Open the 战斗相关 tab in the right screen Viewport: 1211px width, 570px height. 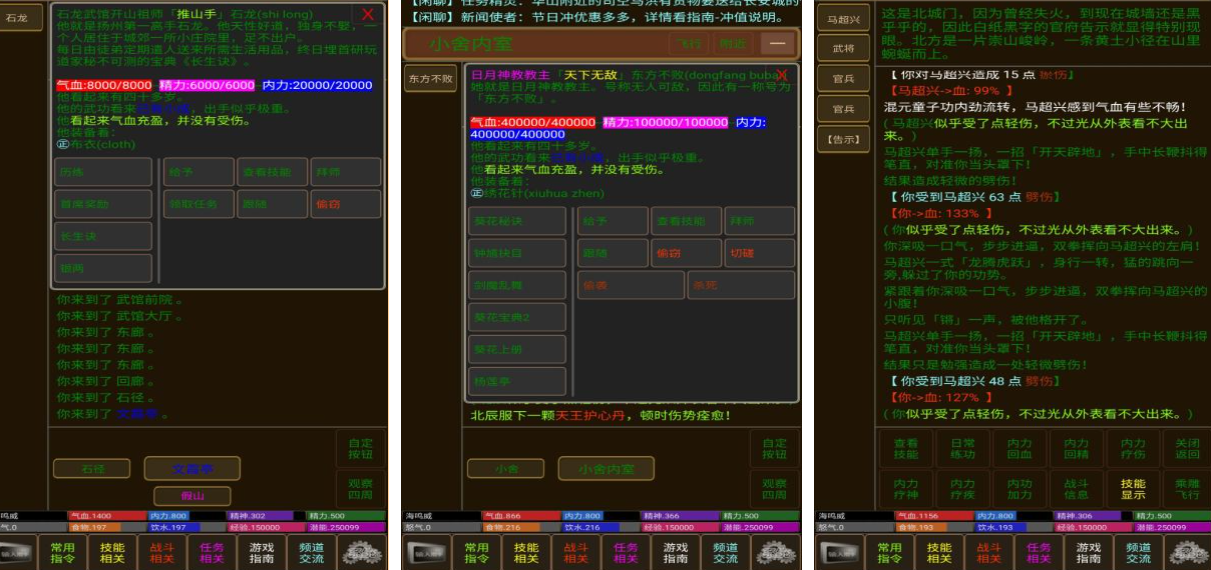[988, 552]
